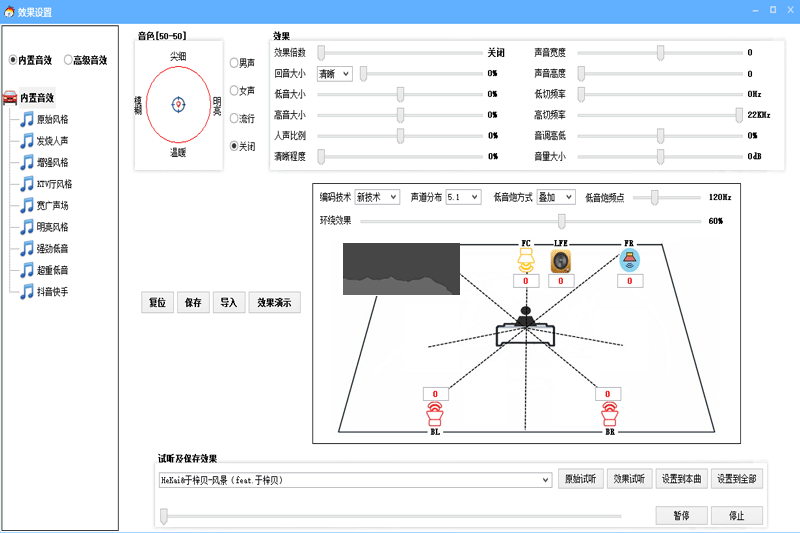Viewport: 800px width, 533px height.
Task: Open the 声道分布 5.1 dropdown
Action: point(463,197)
